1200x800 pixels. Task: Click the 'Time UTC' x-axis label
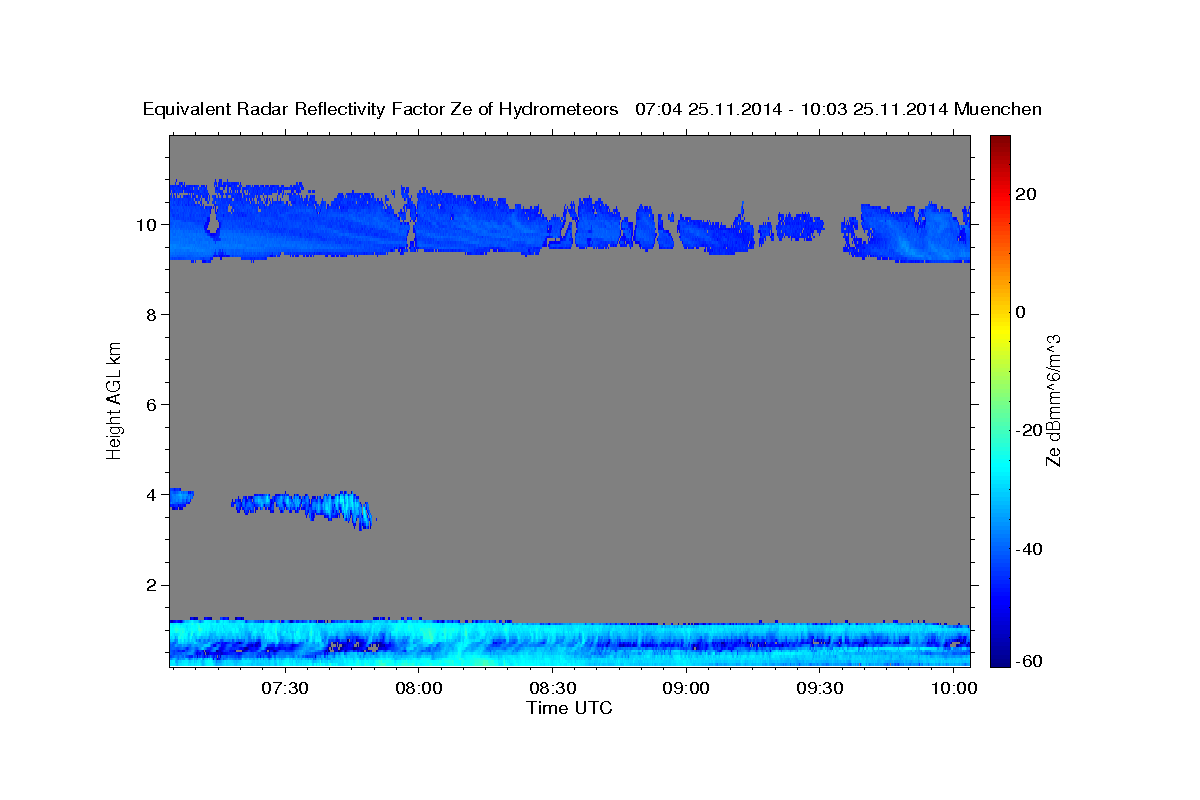pyautogui.click(x=569, y=708)
